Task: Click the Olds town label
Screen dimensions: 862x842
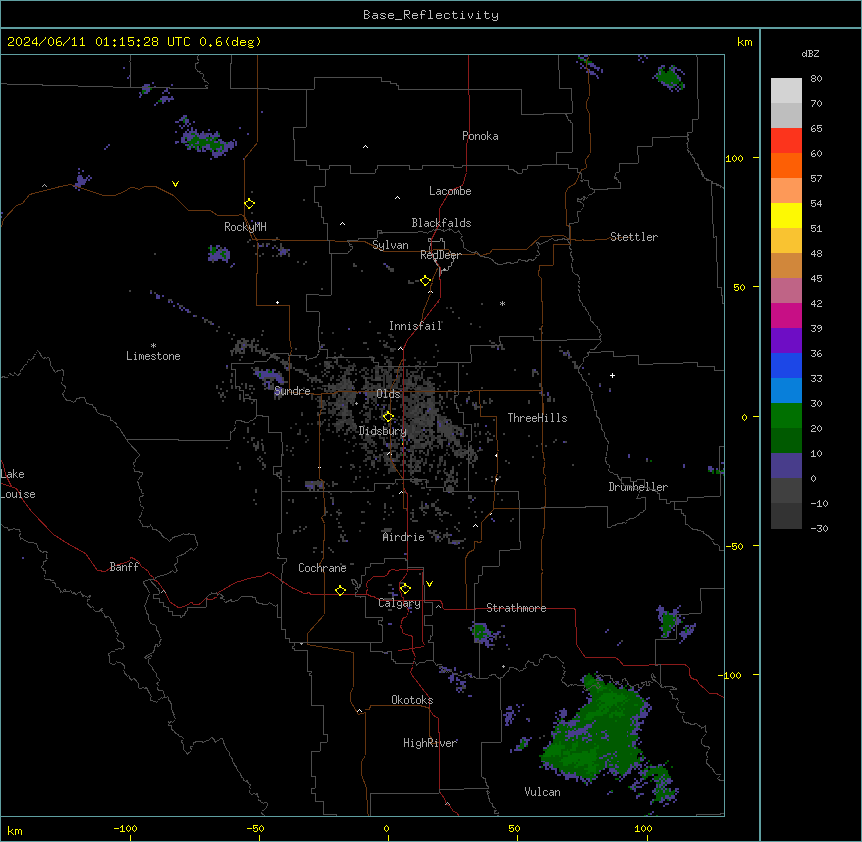Action: (x=388, y=394)
